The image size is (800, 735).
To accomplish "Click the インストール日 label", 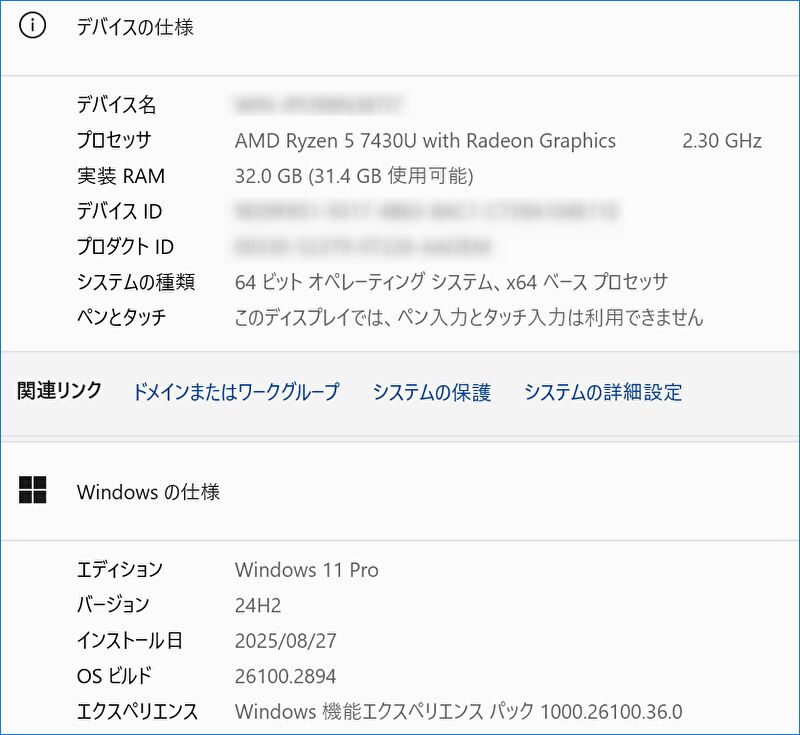I will 130,641.
